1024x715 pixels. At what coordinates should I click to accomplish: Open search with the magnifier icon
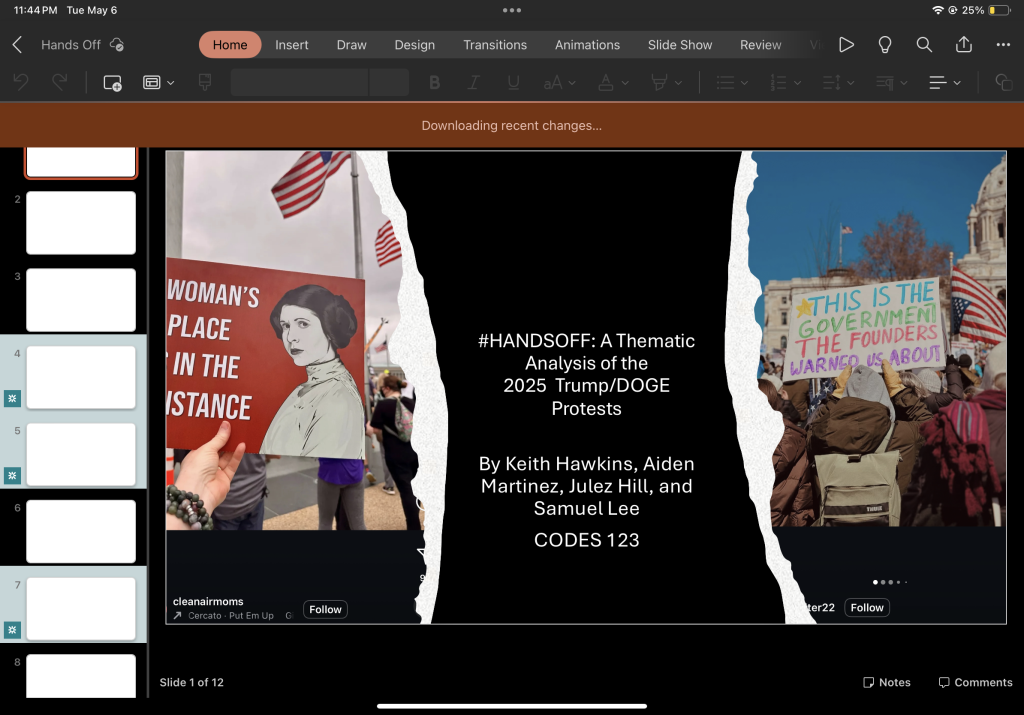(924, 44)
